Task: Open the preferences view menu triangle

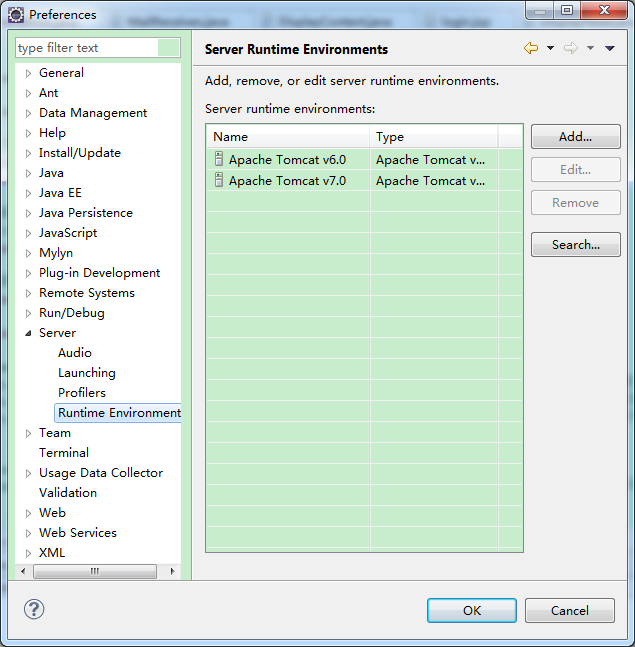Action: coord(610,48)
